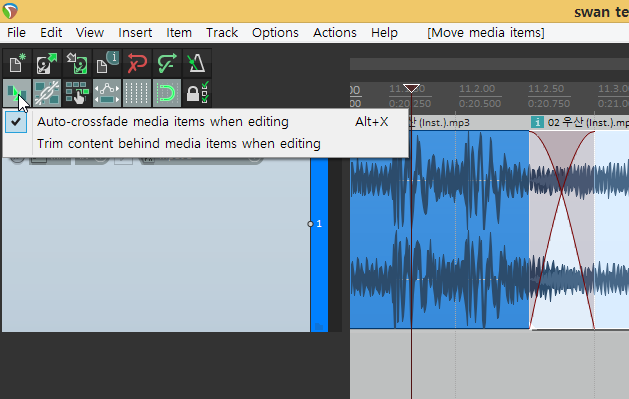Toggle the Metronome icon
The height and width of the screenshot is (399, 629).
[197, 63]
